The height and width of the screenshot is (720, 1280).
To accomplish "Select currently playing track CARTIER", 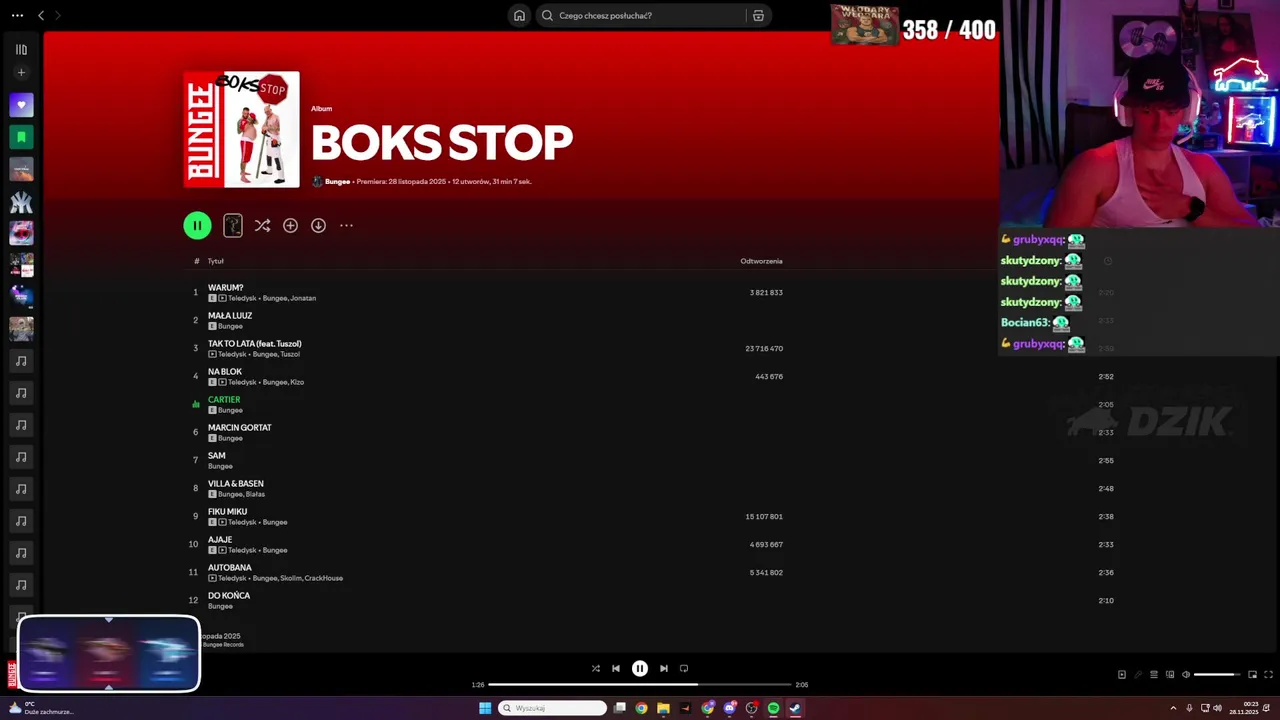I will pos(224,400).
